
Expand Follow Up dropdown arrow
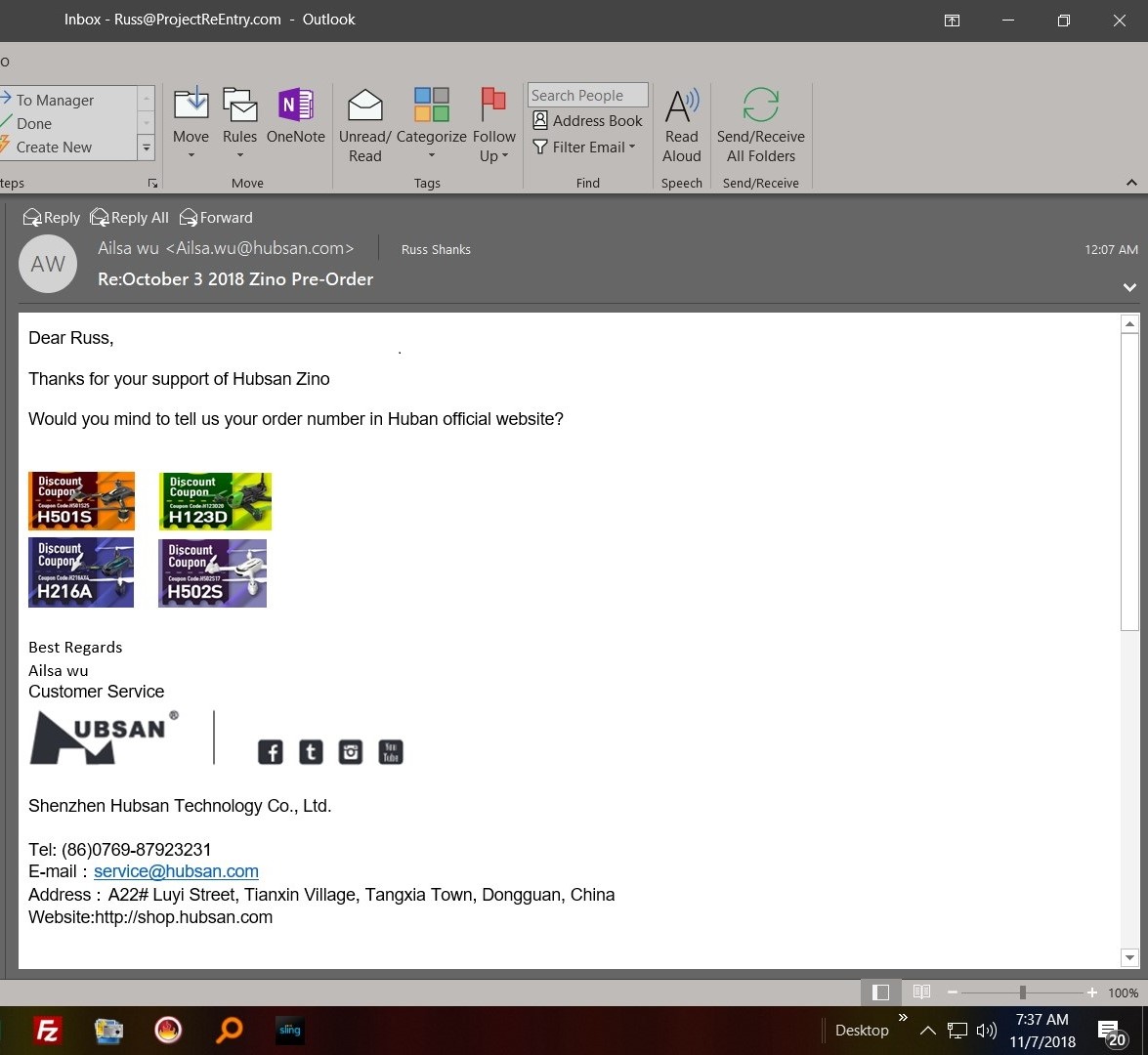(x=505, y=155)
